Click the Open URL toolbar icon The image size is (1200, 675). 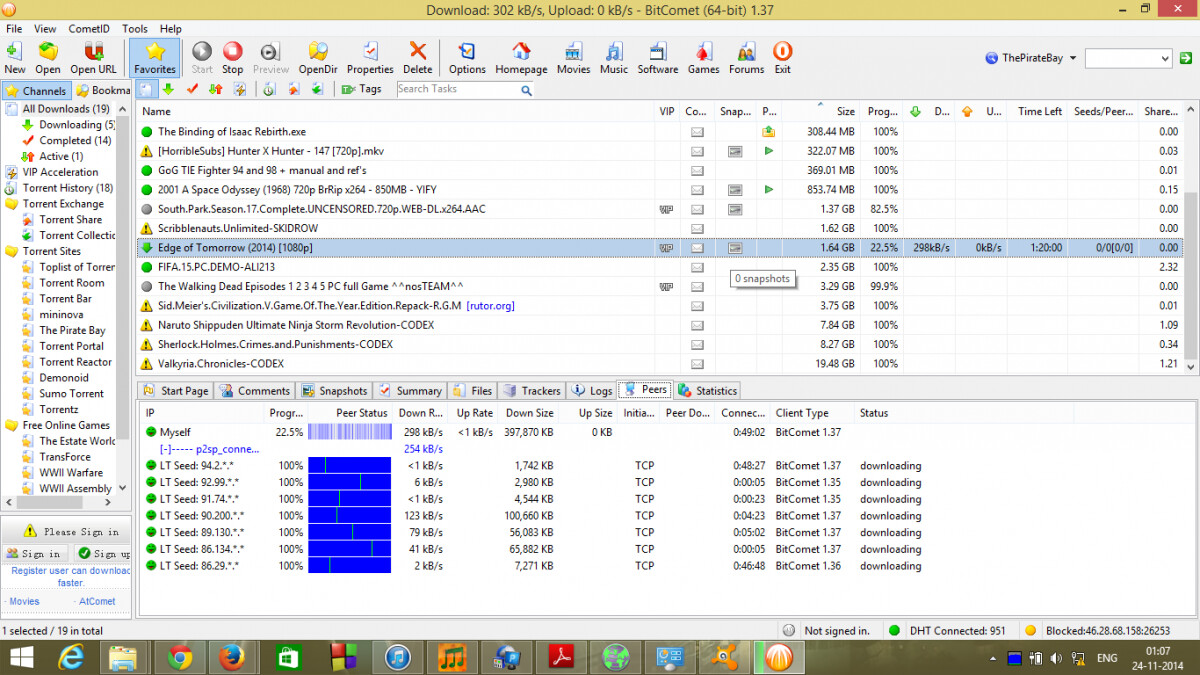(x=93, y=58)
